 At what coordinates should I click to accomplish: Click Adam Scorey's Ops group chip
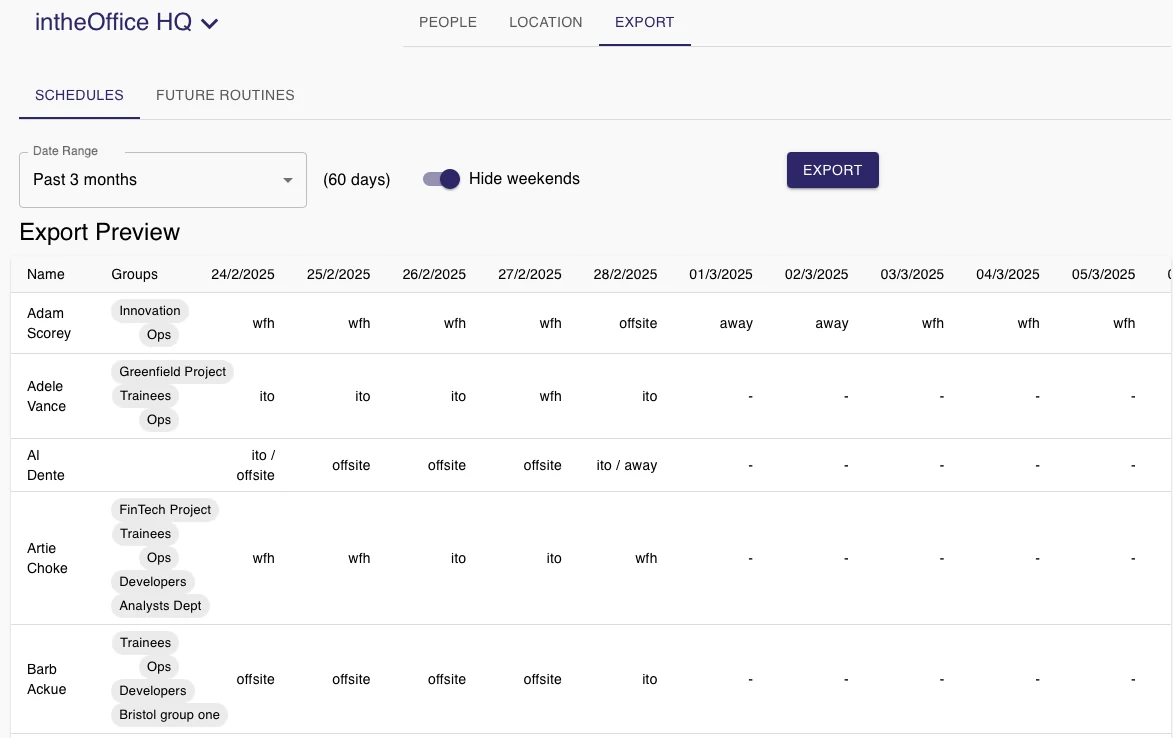159,335
